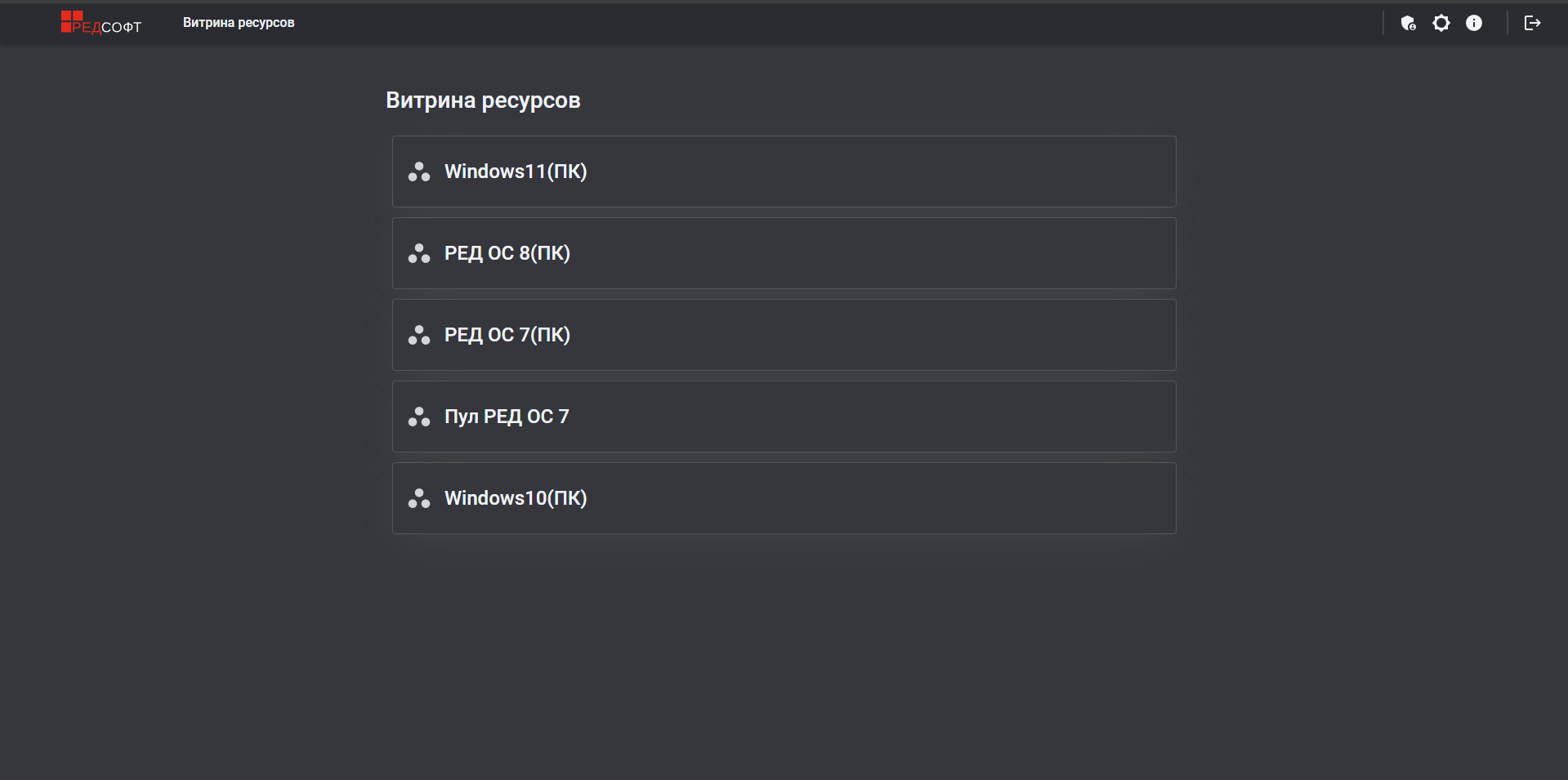Open the info icon in top bar
This screenshot has width=1568, height=780.
point(1474,23)
